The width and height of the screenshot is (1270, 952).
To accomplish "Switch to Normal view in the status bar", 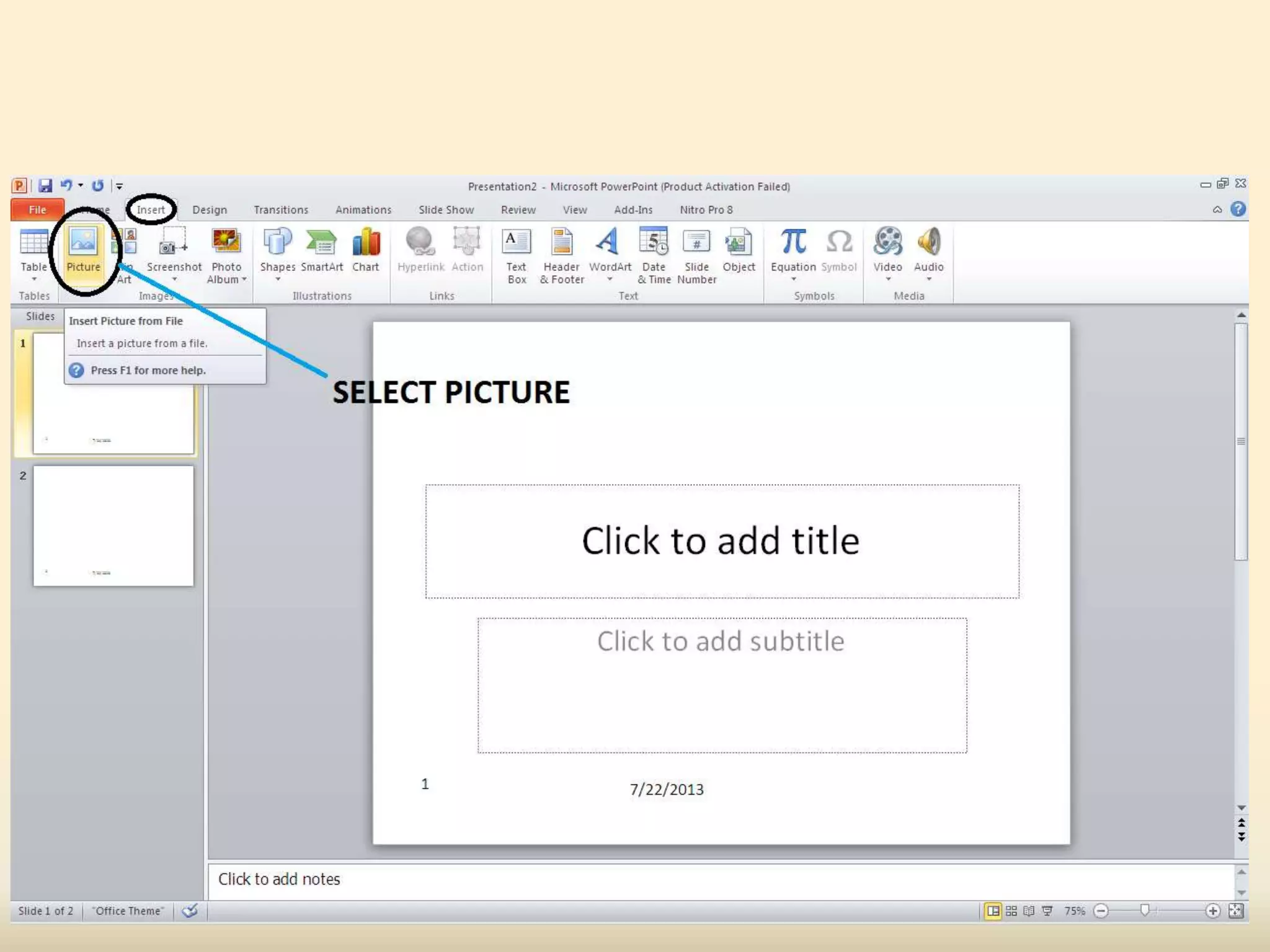I will 993,910.
